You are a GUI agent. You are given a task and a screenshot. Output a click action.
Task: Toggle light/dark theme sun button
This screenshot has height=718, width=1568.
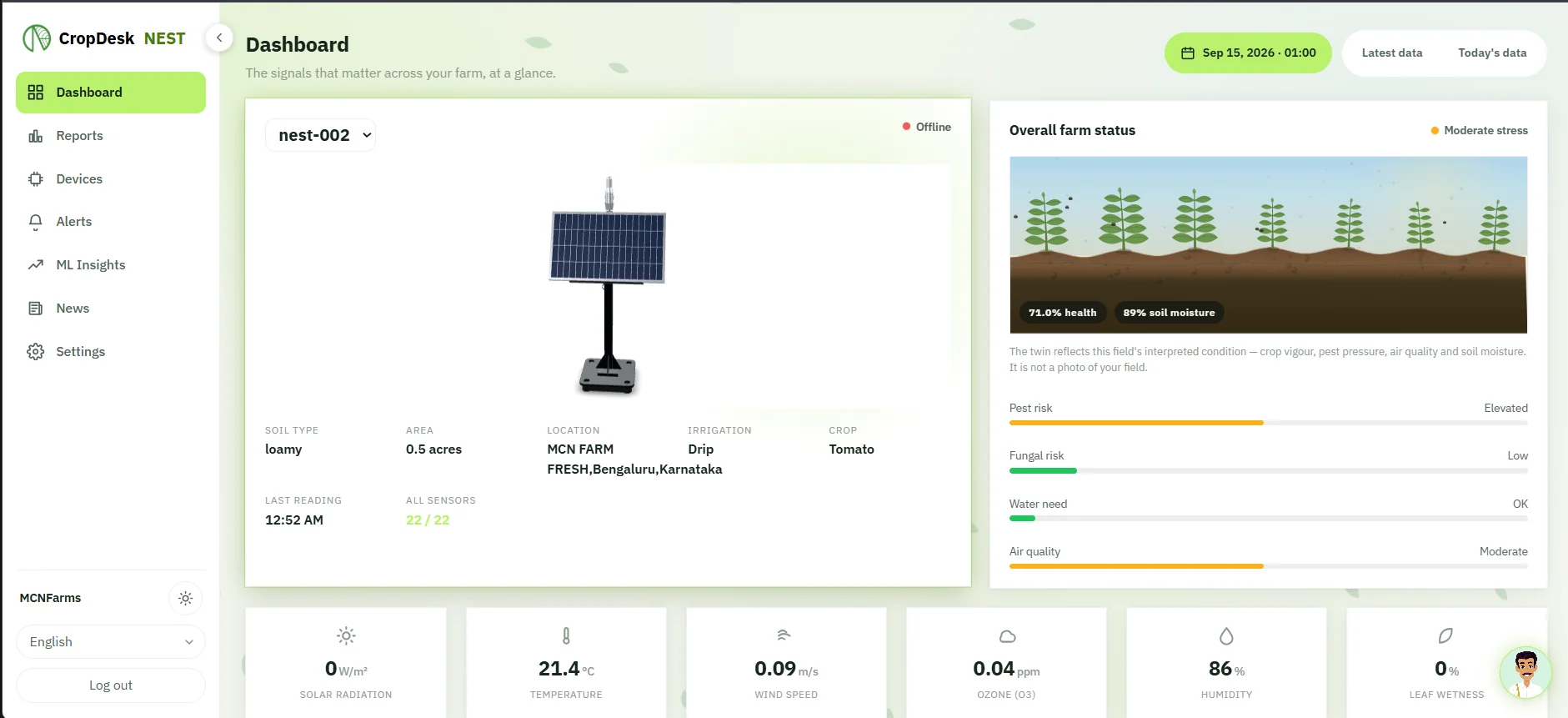(186, 599)
